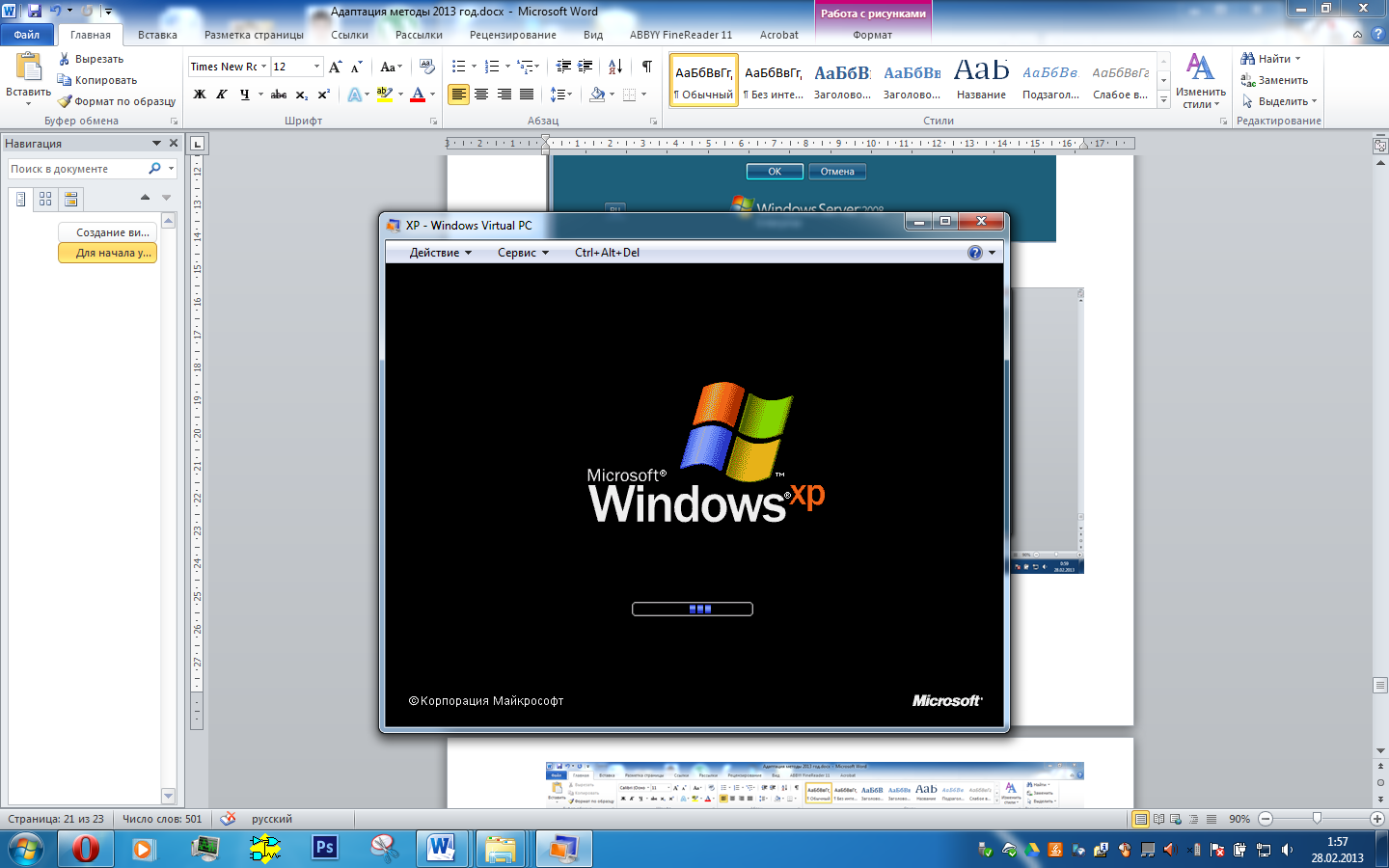
Task: Click the text highlight color button
Action: (x=385, y=95)
